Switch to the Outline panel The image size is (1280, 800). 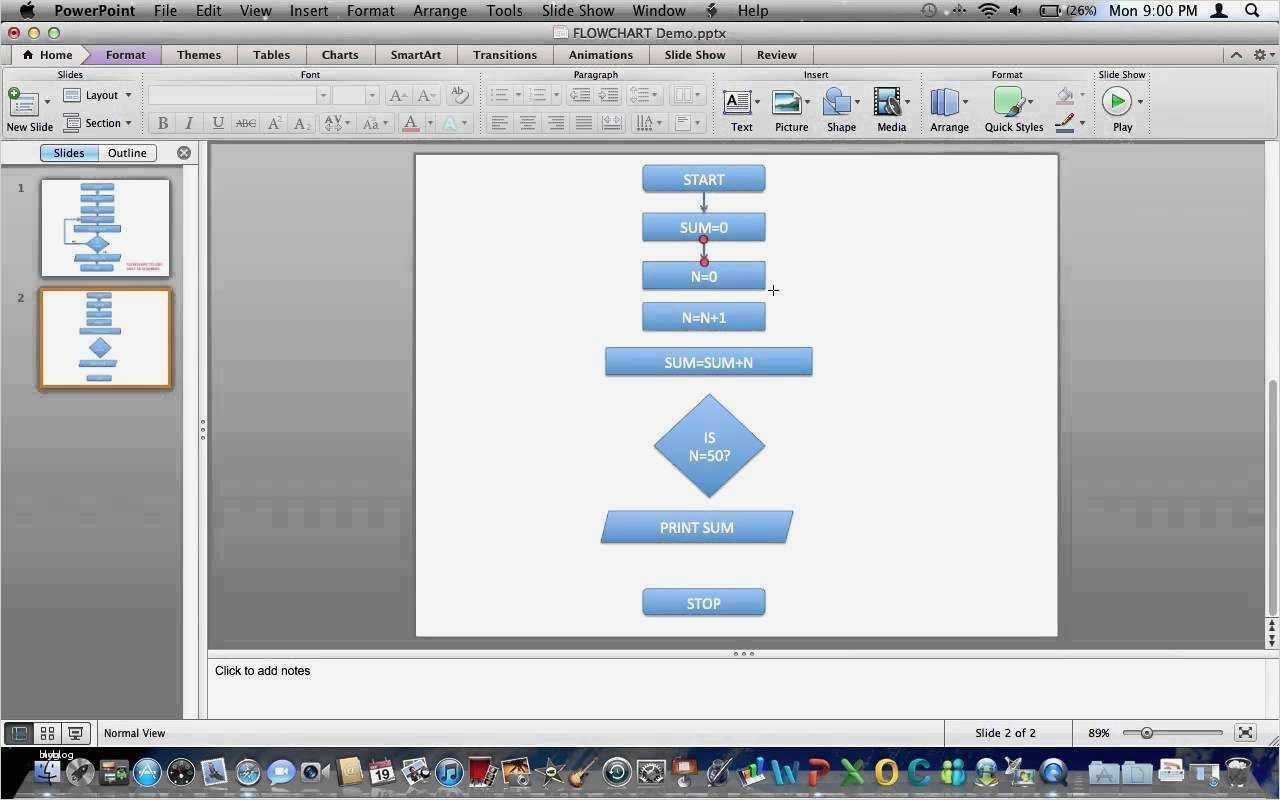[127, 152]
